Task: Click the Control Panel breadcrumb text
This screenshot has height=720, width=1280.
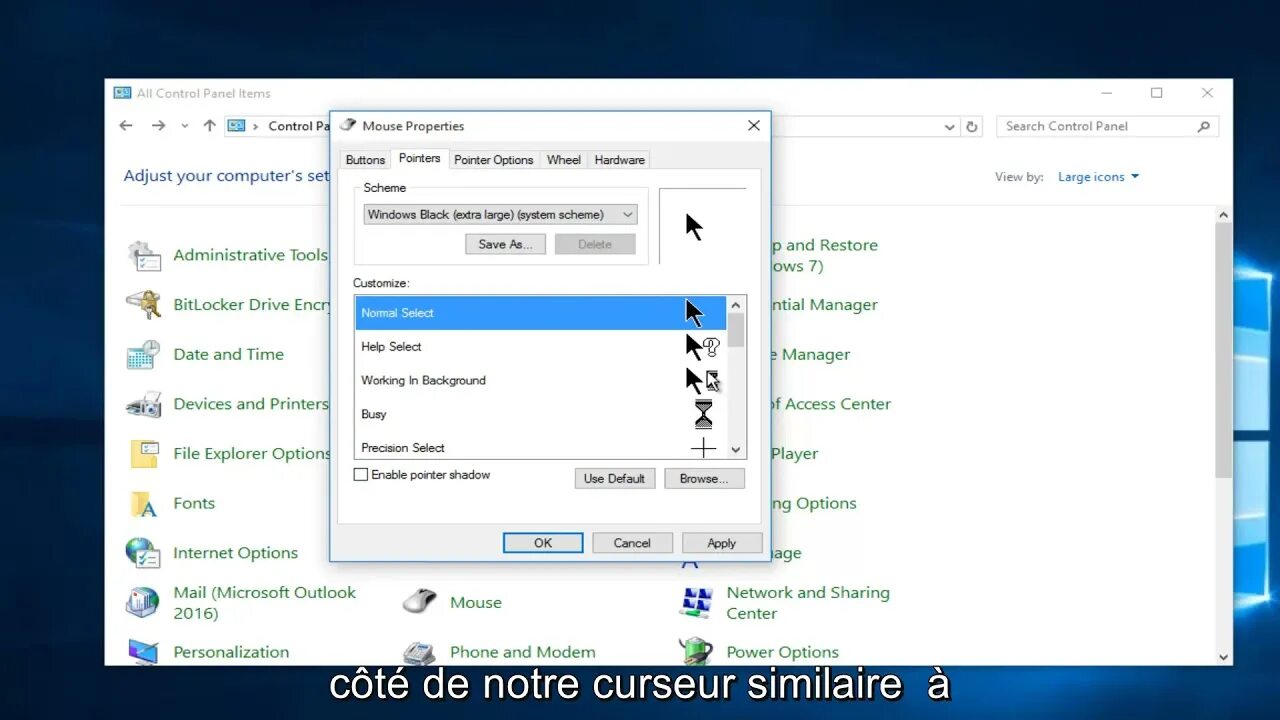Action: tap(299, 126)
